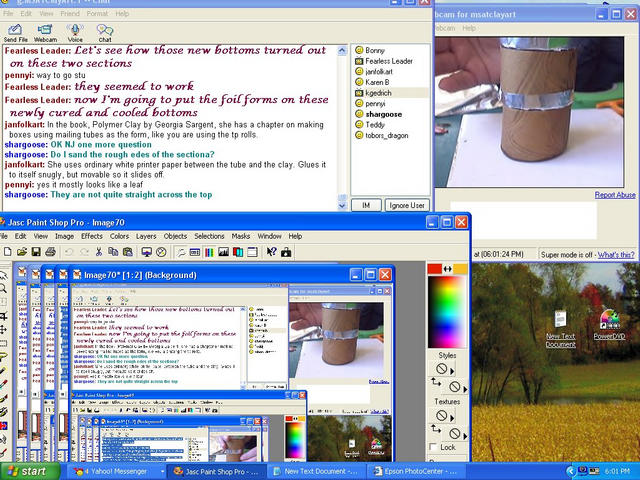Open the Objects menu in Paint Shop Pro
The height and width of the screenshot is (480, 640).
click(175, 236)
